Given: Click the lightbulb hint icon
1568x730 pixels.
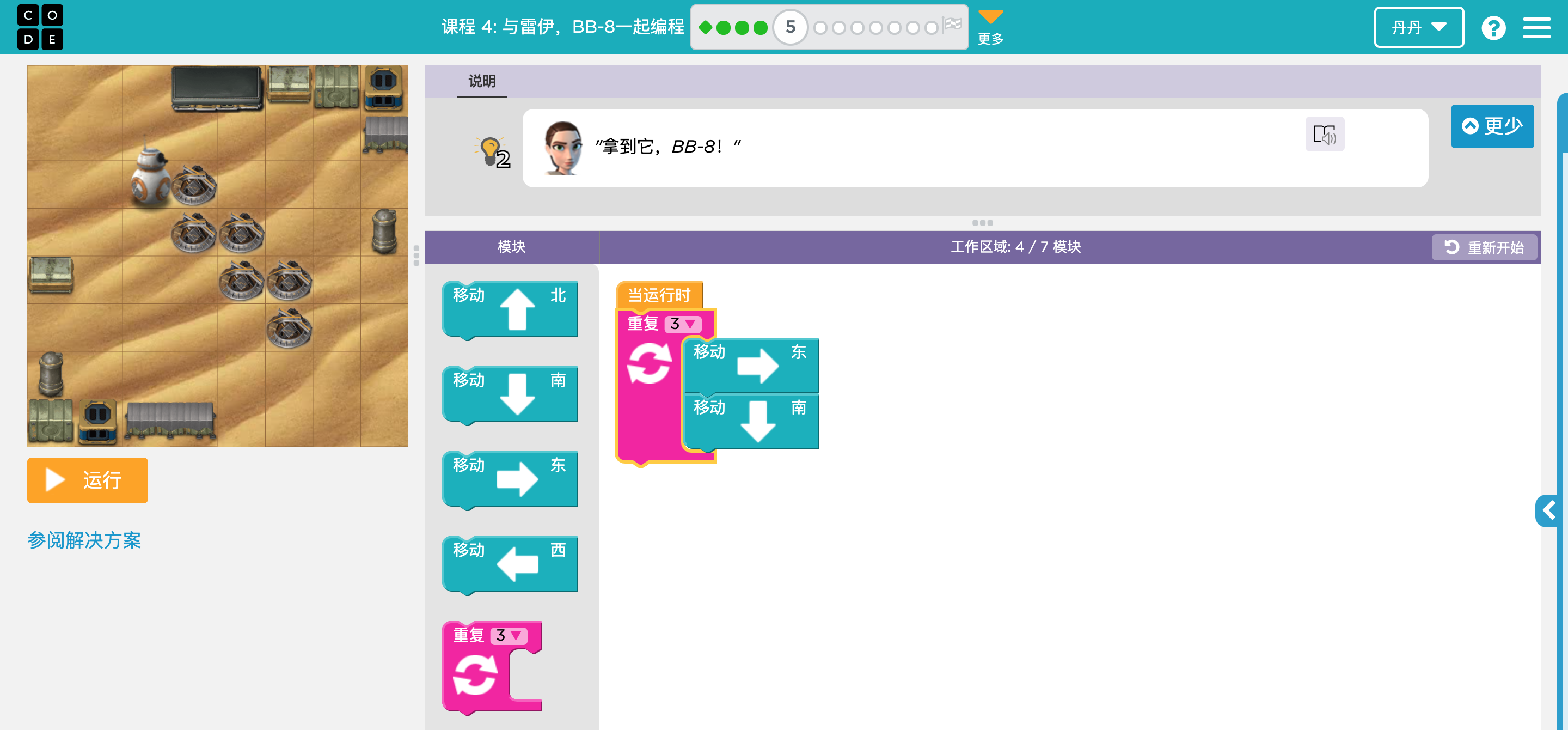Looking at the screenshot, I should click(492, 151).
